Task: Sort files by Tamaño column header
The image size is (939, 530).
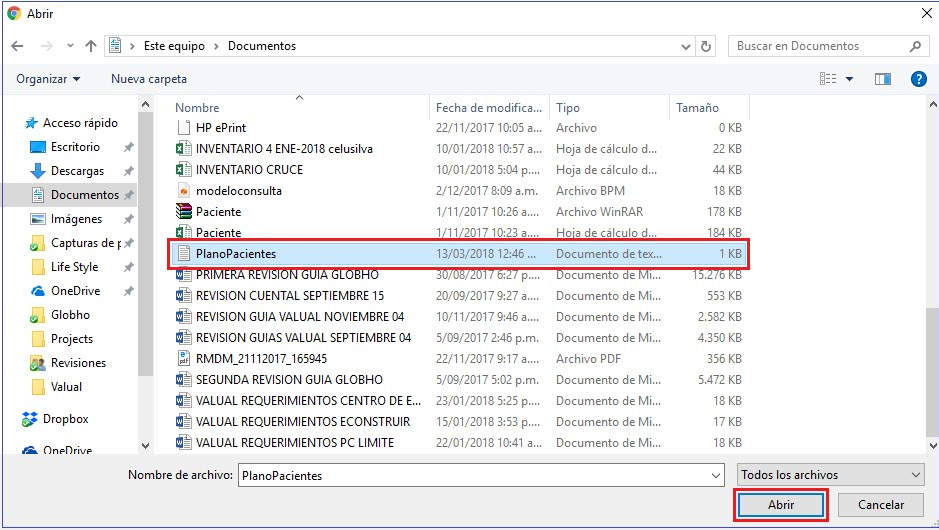Action: (697, 108)
